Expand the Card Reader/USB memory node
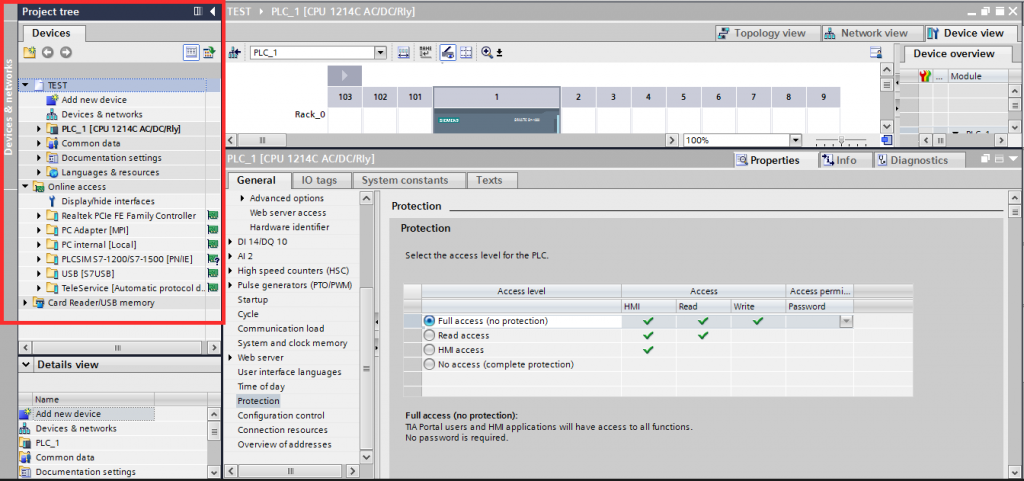This screenshot has width=1024, height=481. (x=25, y=303)
